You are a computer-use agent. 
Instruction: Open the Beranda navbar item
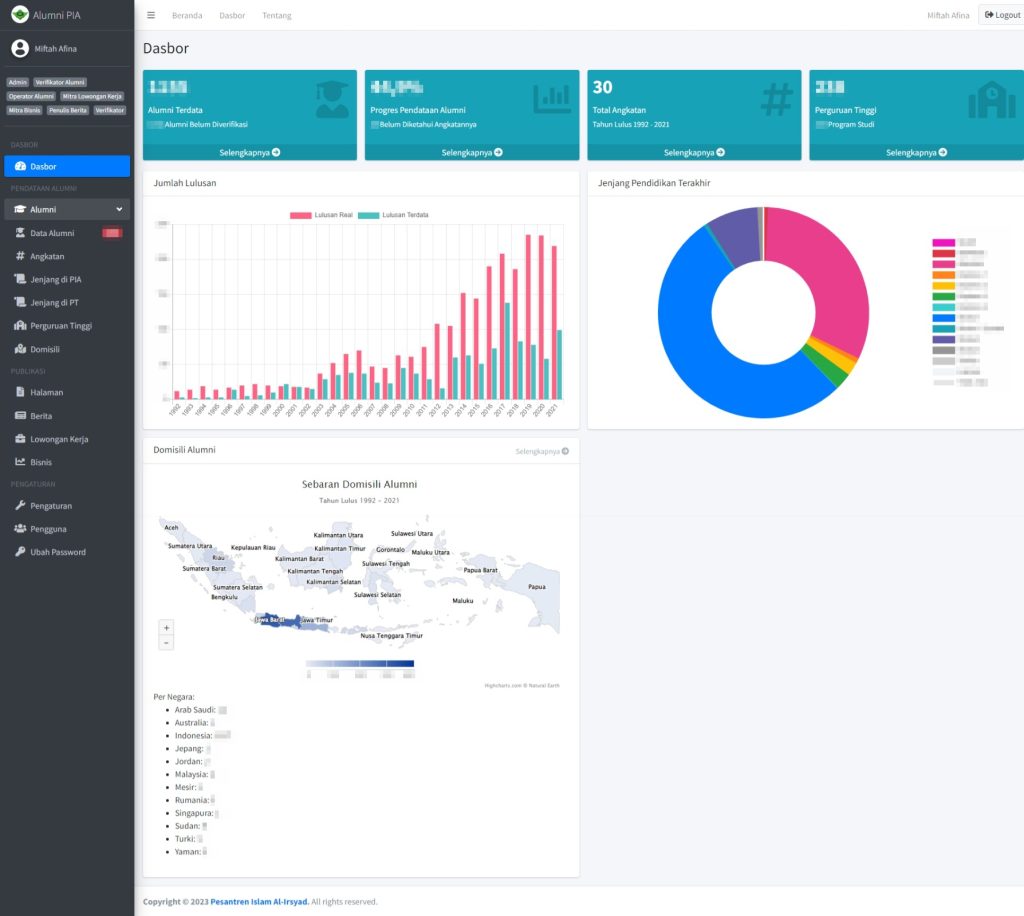point(187,15)
